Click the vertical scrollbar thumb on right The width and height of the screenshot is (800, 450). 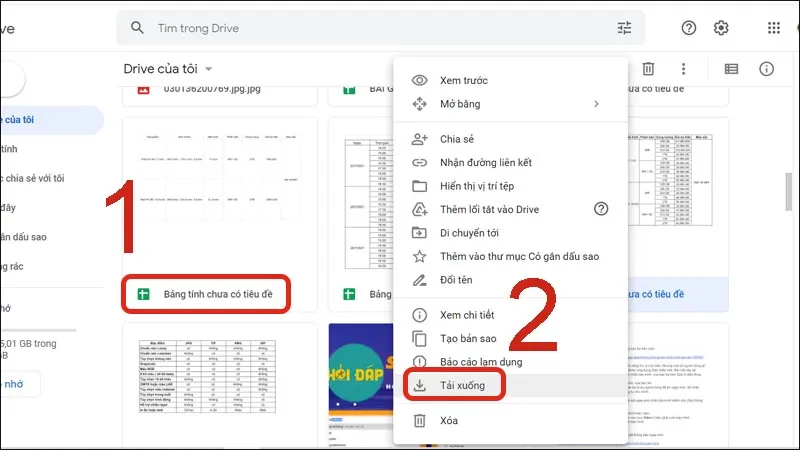pos(789,192)
